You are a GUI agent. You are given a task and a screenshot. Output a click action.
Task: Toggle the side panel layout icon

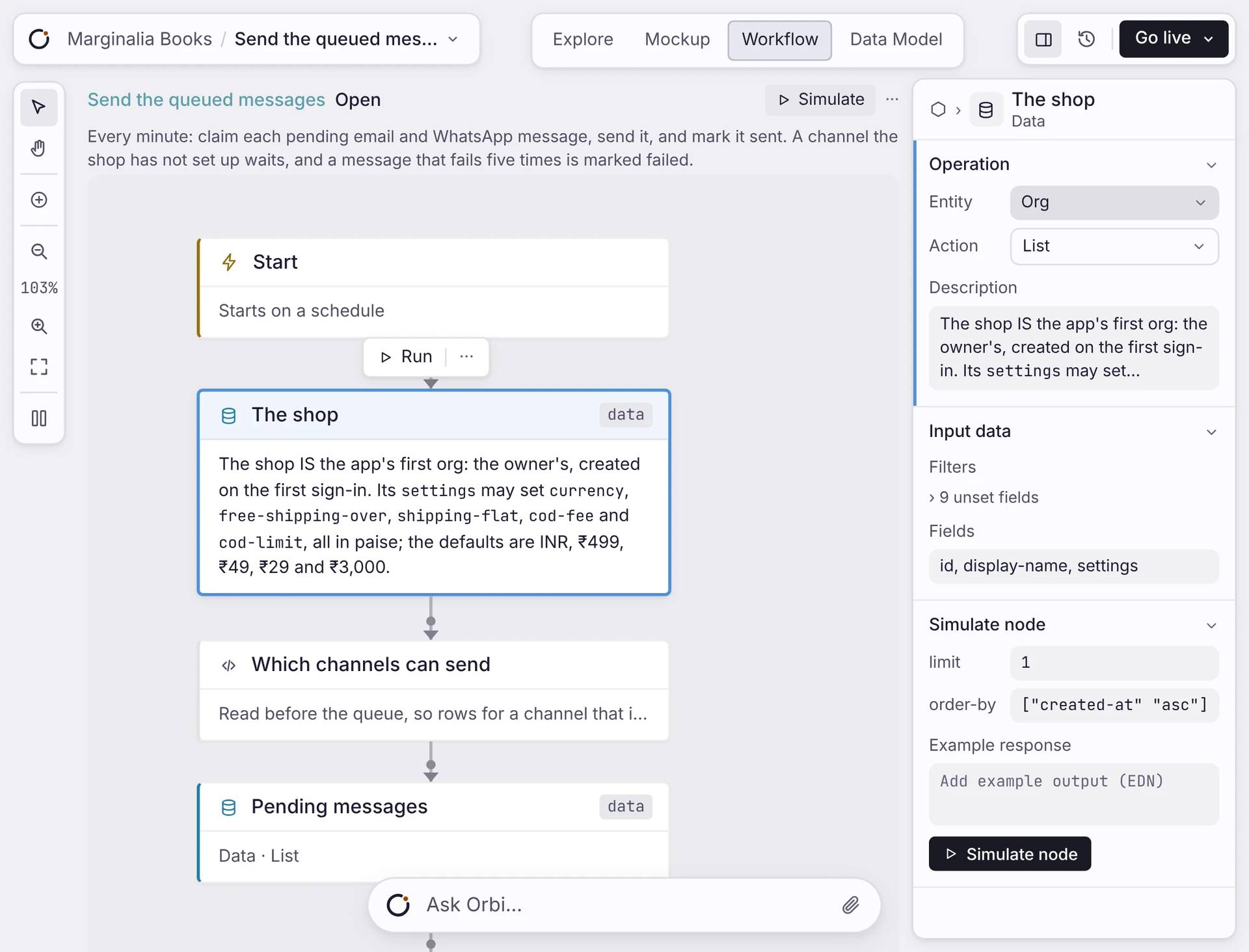tap(1043, 39)
